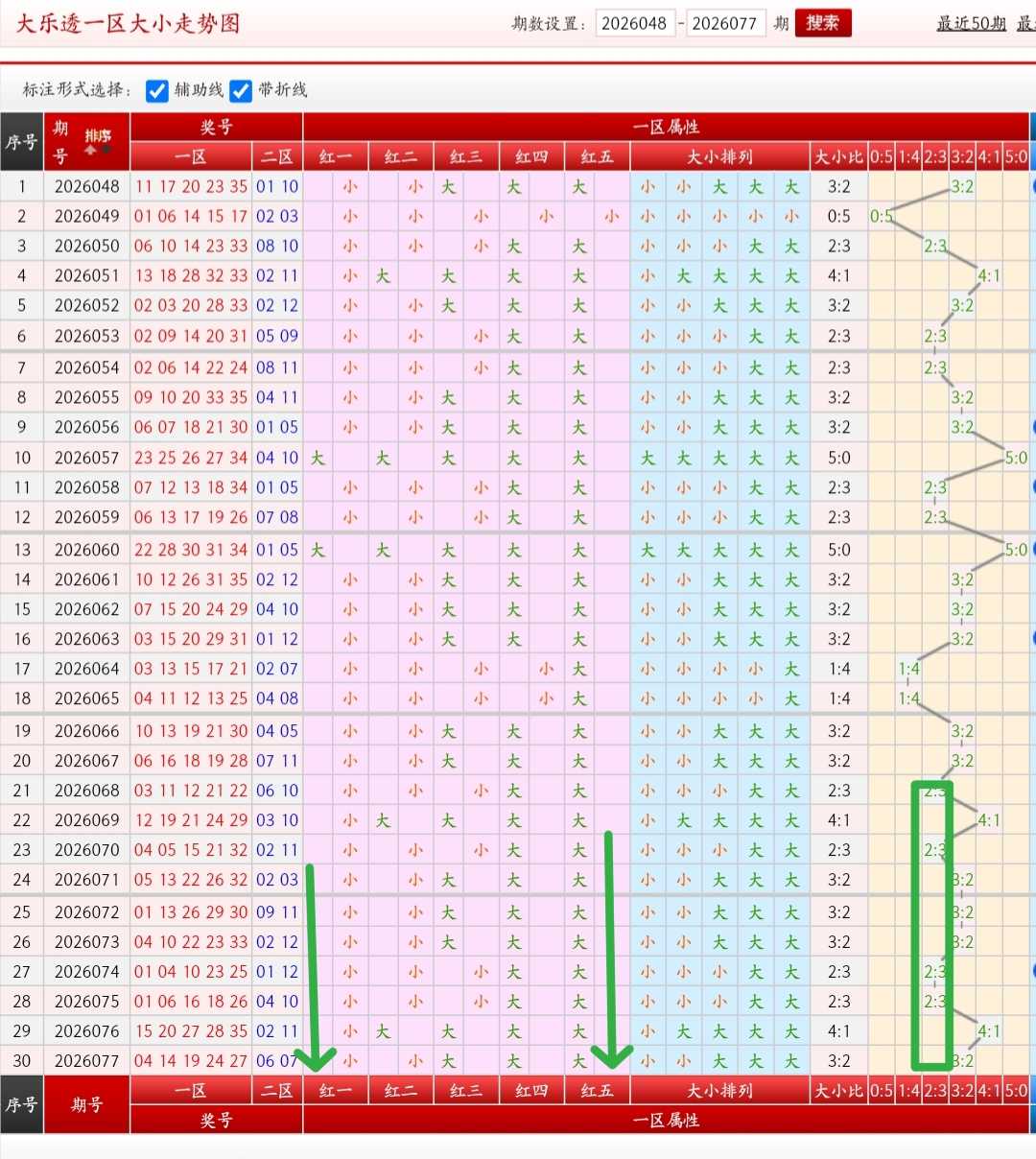The height and width of the screenshot is (1159, 1036).
Task: Click red numbers 04 14 19 24 27
Action: coord(191,1061)
